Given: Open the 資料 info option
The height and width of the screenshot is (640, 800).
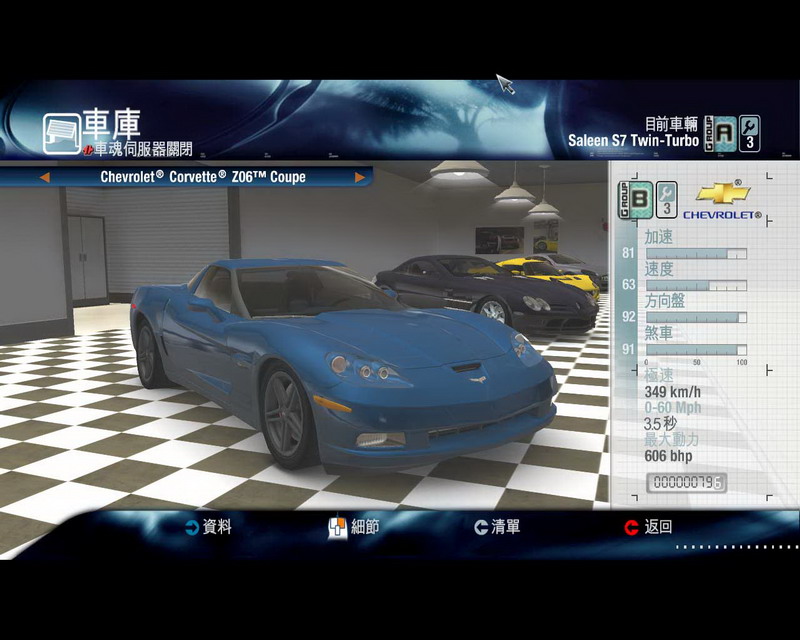Looking at the screenshot, I should pos(216,527).
